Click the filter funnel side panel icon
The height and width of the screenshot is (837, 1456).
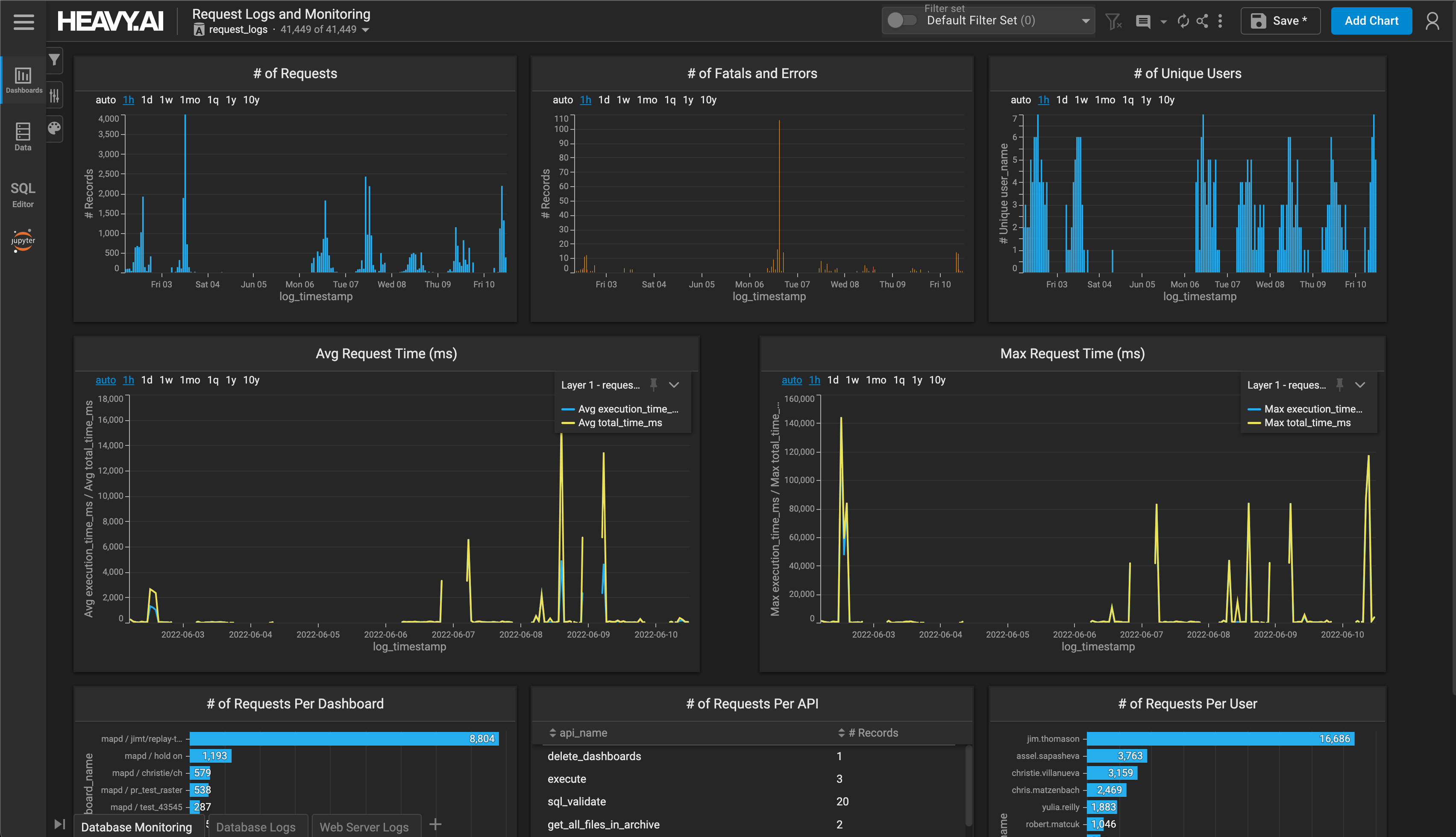point(55,60)
